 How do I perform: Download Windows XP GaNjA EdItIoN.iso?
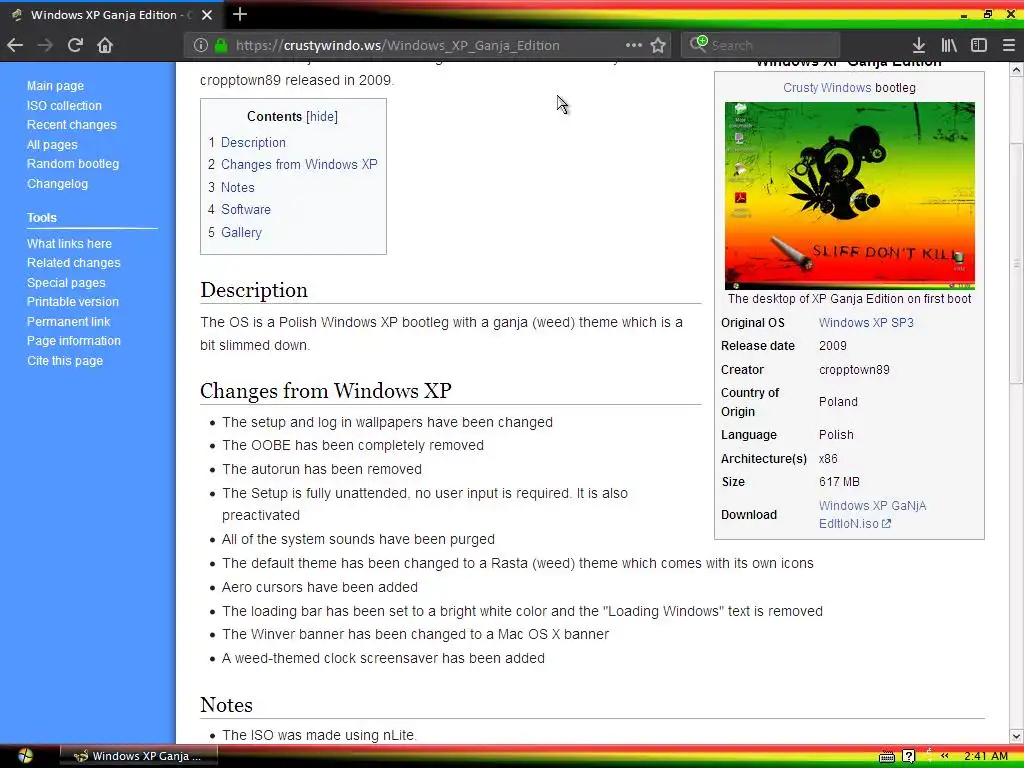pos(872,515)
